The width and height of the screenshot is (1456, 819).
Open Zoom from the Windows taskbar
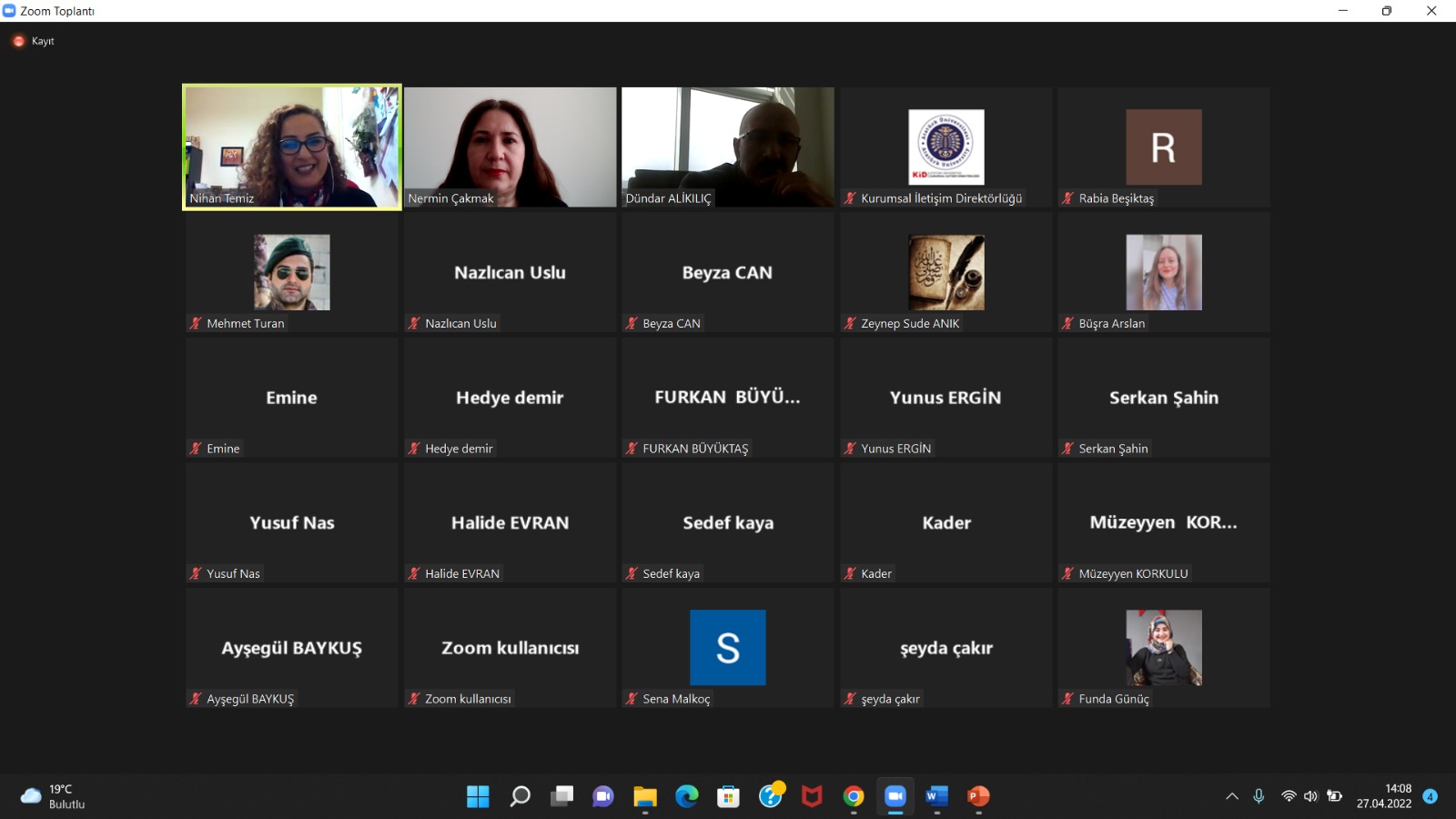coord(895,796)
